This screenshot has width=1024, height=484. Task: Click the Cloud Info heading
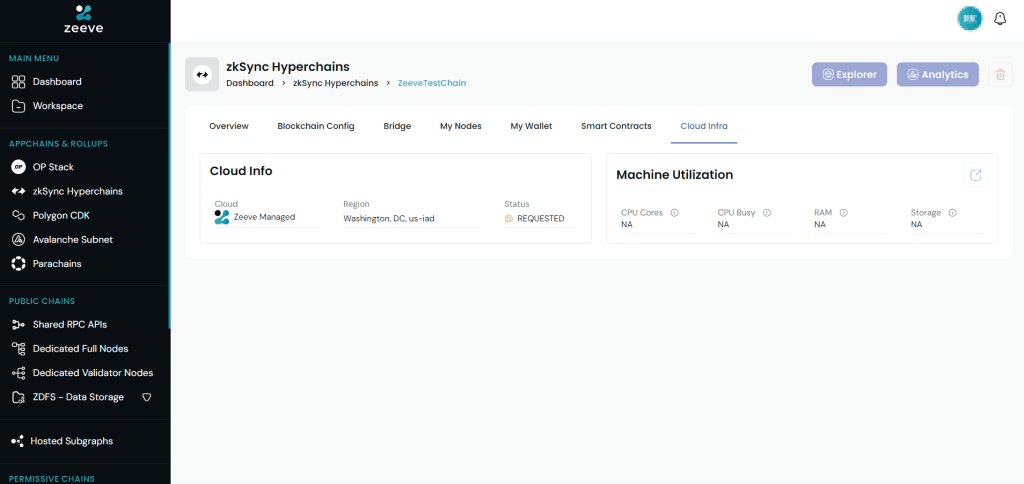click(x=241, y=171)
